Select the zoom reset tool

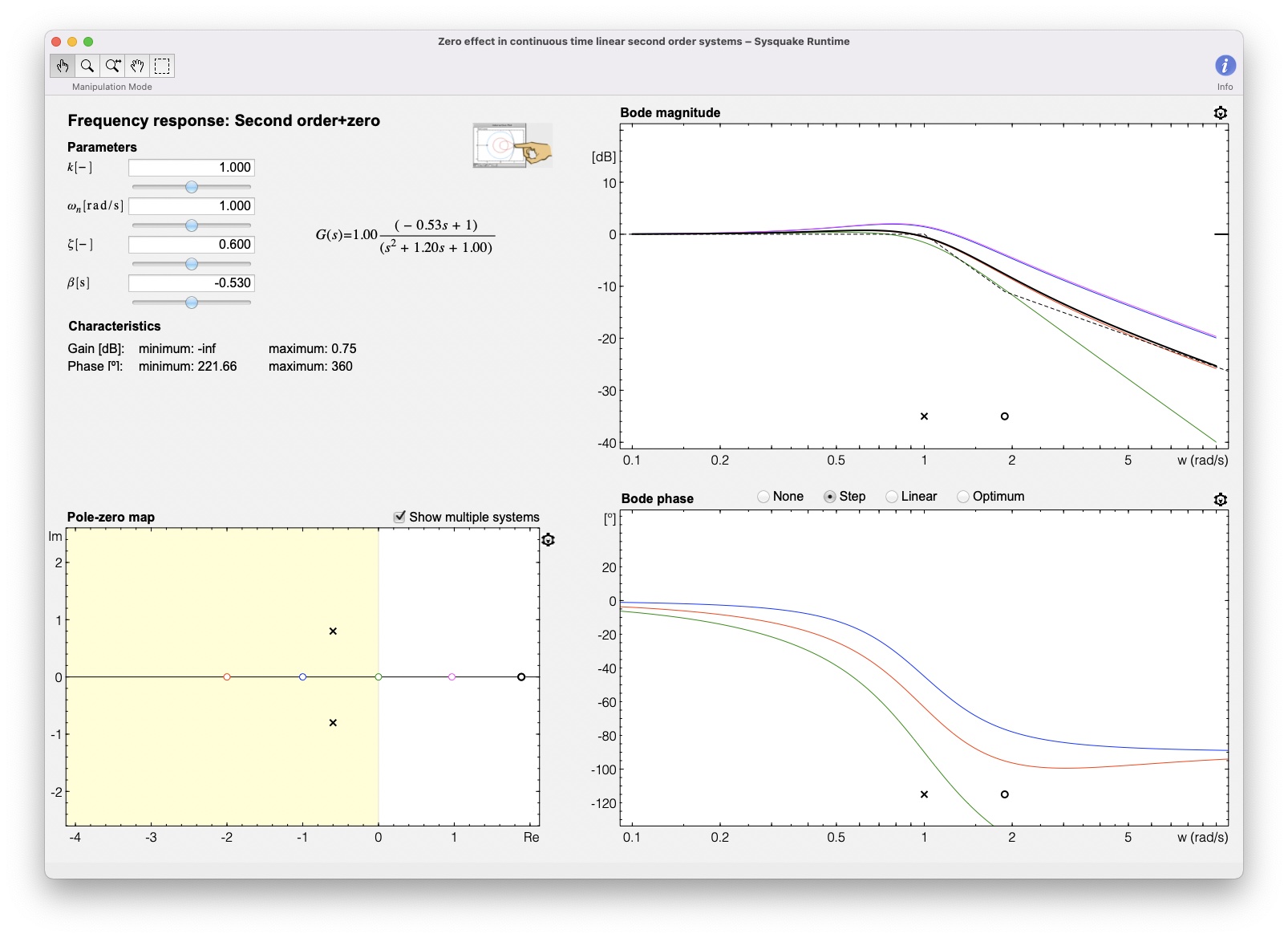coord(112,66)
